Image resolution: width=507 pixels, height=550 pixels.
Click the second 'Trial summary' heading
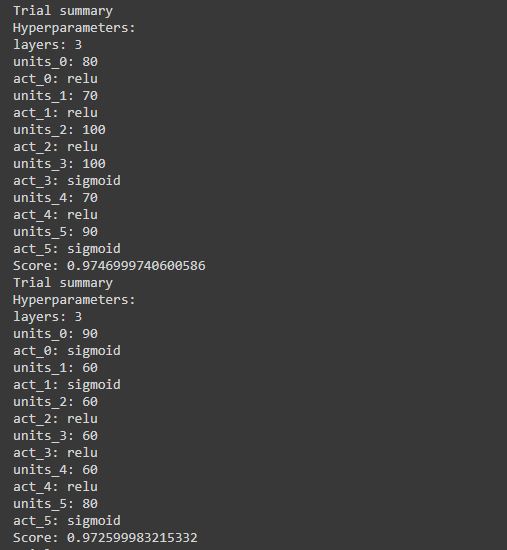point(63,283)
